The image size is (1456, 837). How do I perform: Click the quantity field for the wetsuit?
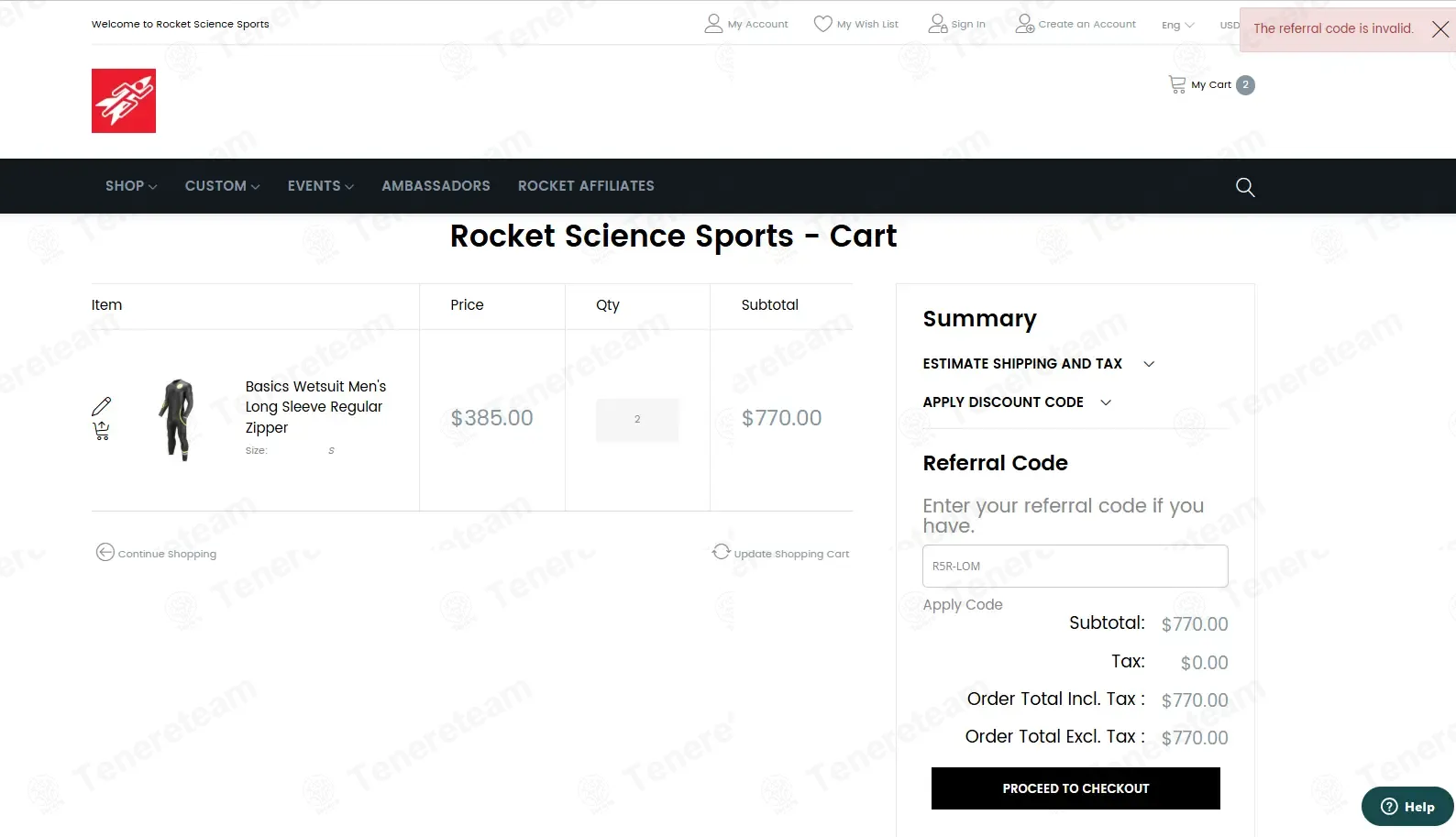click(637, 420)
